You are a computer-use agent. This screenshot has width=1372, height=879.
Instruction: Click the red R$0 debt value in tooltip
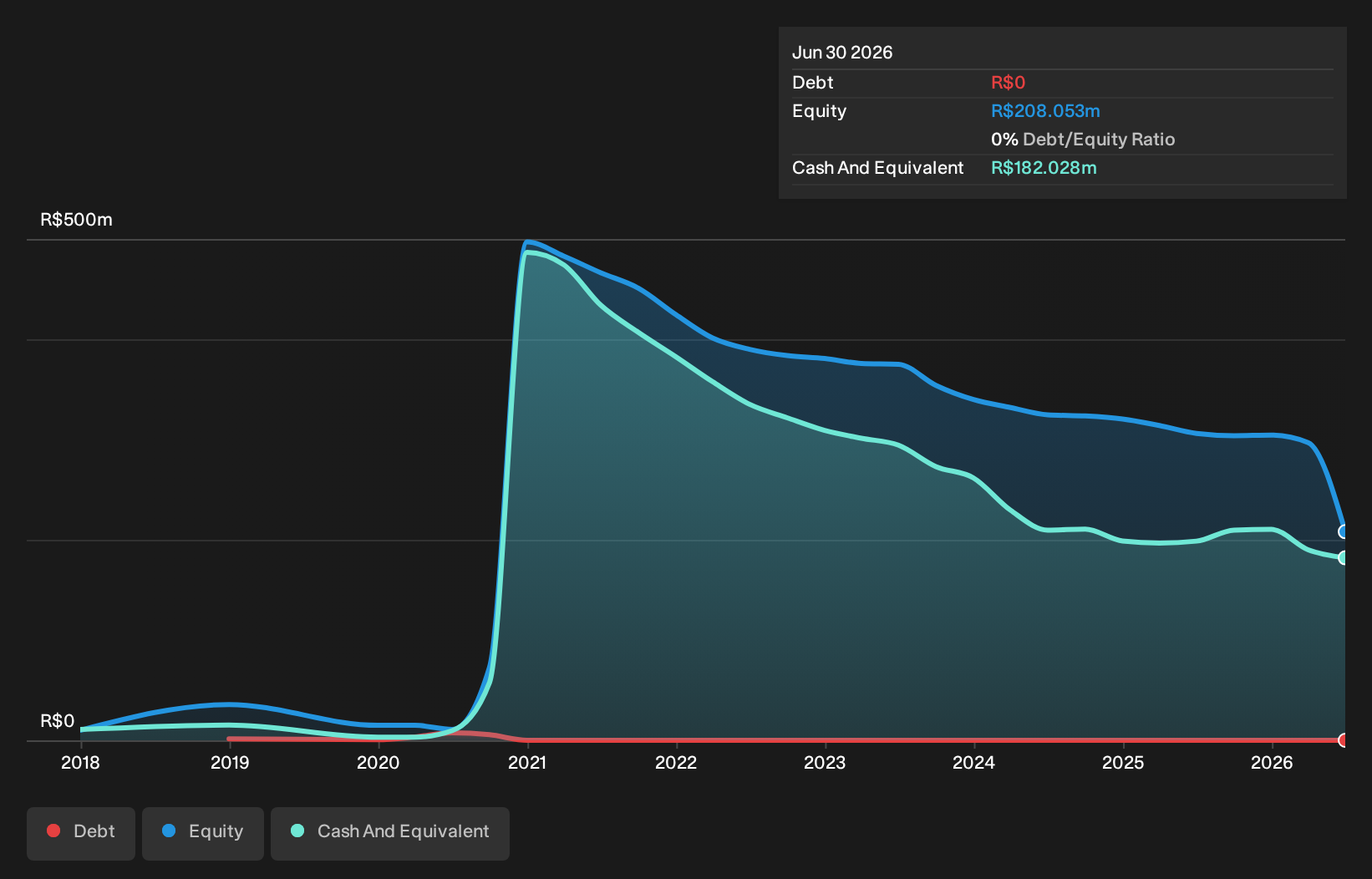(x=1008, y=83)
